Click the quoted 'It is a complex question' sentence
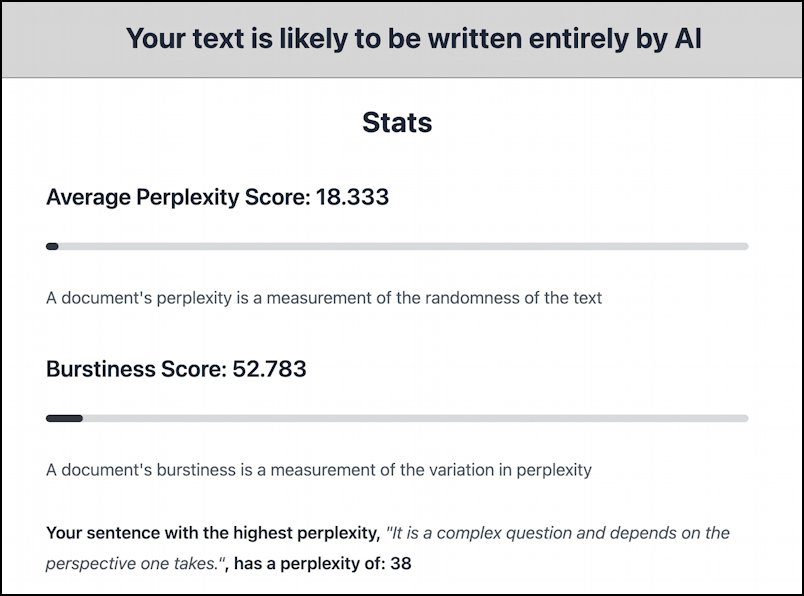804x596 pixels. click(558, 533)
